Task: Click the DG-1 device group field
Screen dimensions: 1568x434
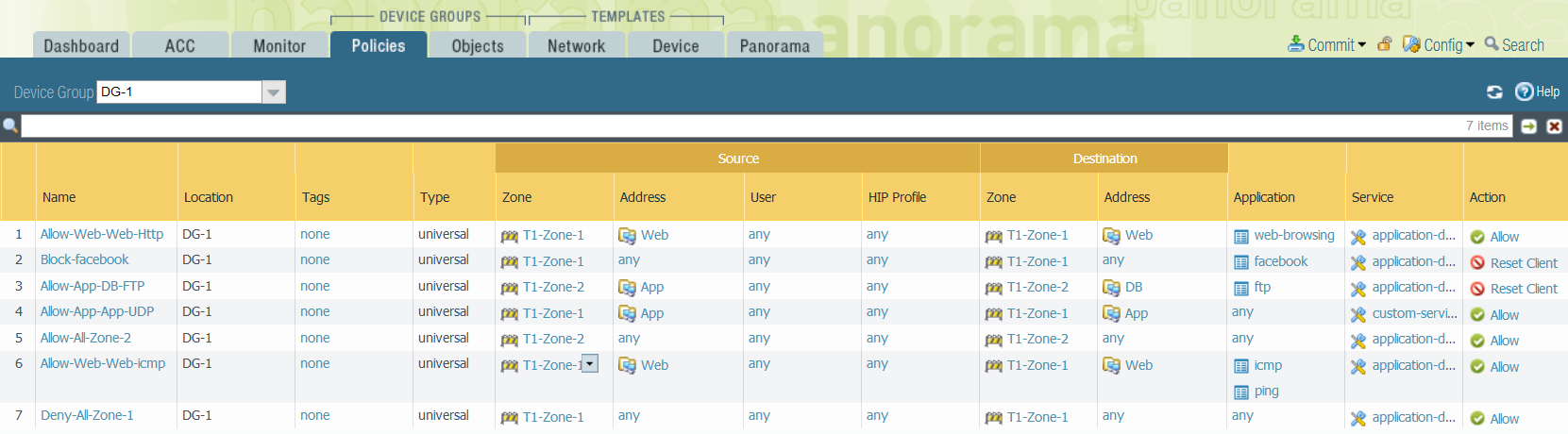Action: pos(179,92)
